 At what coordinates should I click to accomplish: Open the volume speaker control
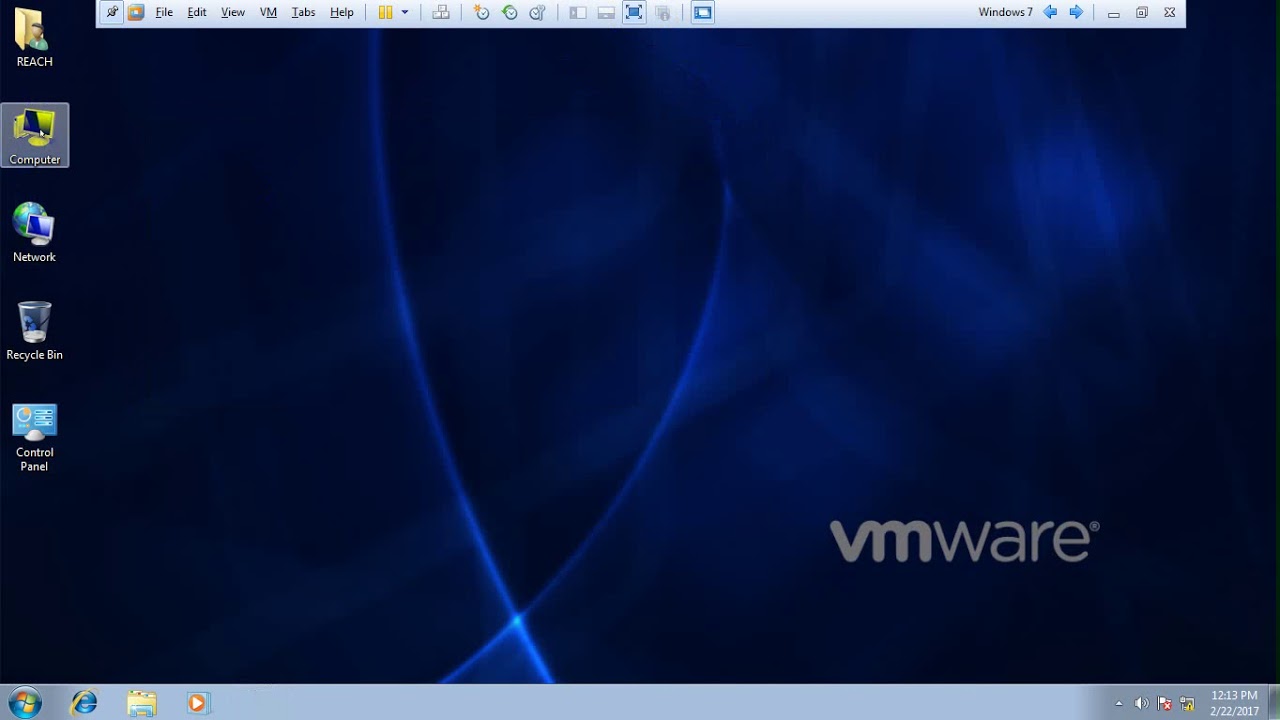tap(1142, 704)
